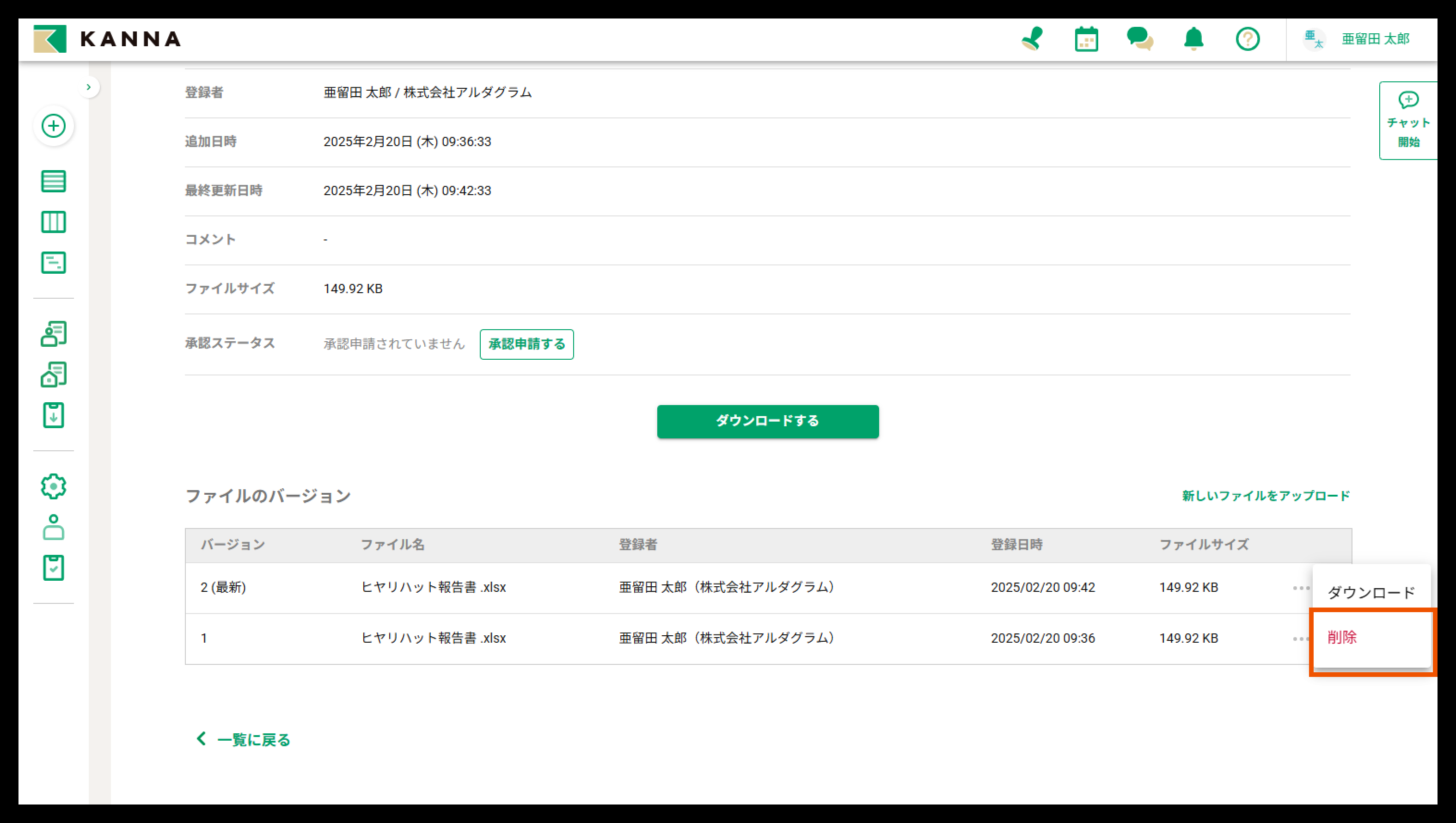This screenshot has height=823, width=1456.
Task: Expand the sidebar with the arrow toggle
Action: pos(89,87)
